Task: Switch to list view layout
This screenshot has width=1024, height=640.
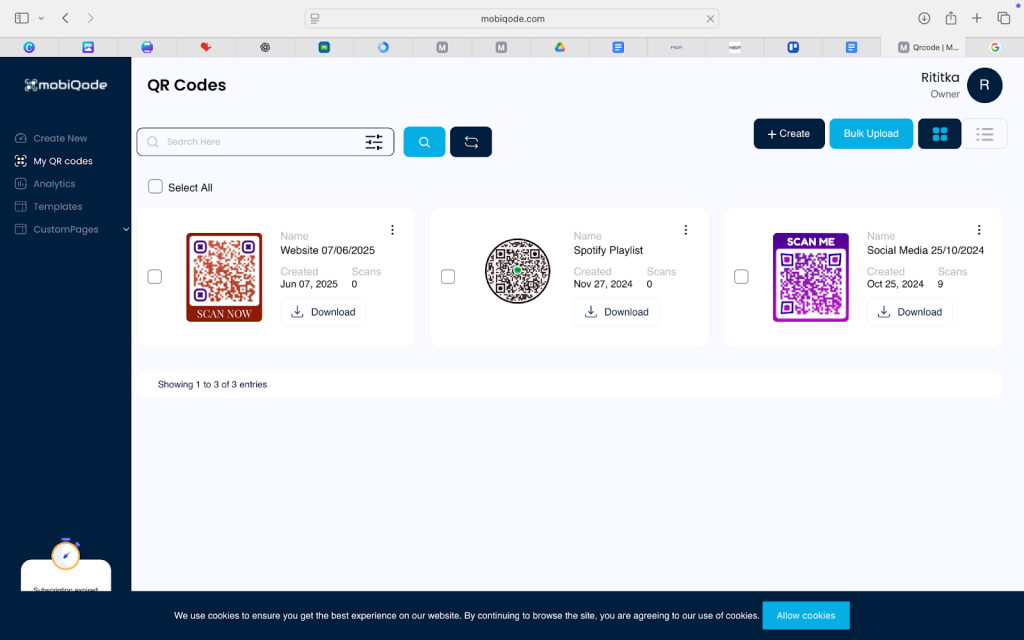Action: pos(985,134)
